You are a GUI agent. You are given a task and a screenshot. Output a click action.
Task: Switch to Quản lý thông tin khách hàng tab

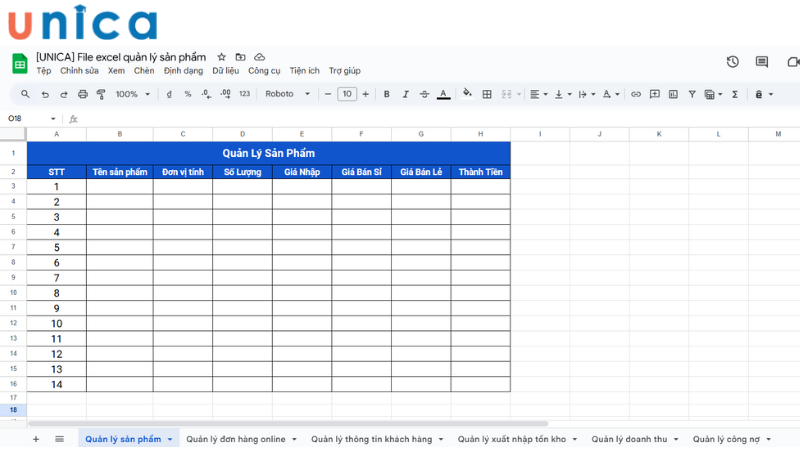pyautogui.click(x=371, y=439)
